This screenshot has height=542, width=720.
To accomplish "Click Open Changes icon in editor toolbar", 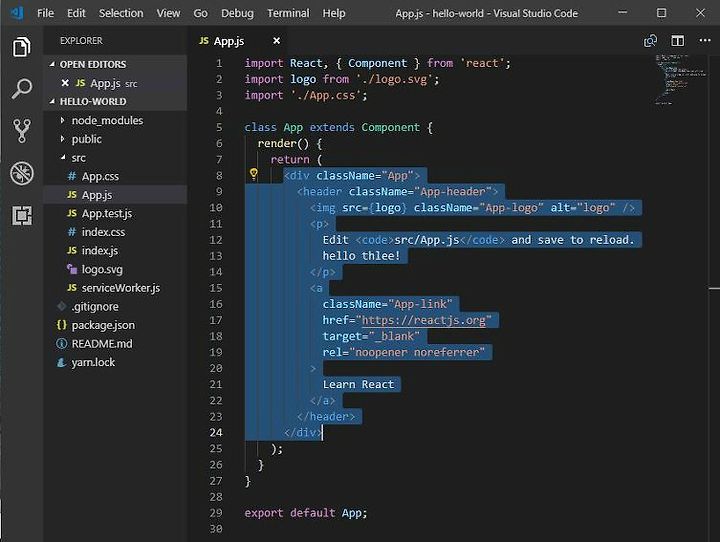I will pyautogui.click(x=650, y=41).
